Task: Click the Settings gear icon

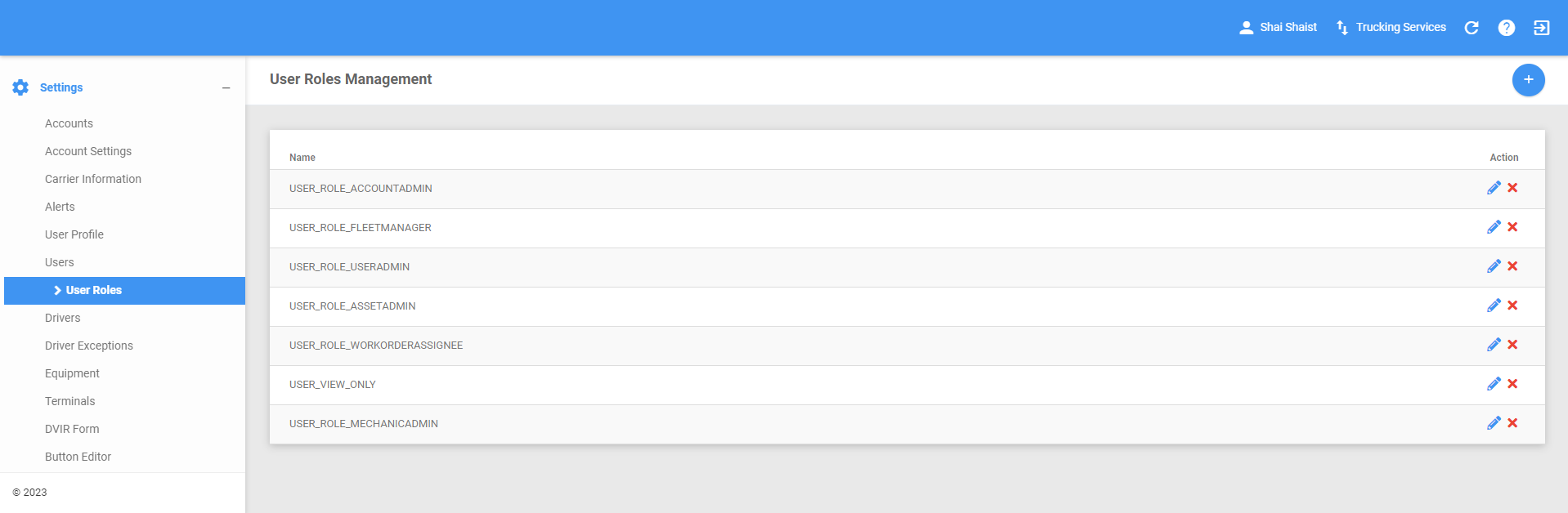Action: click(x=20, y=87)
